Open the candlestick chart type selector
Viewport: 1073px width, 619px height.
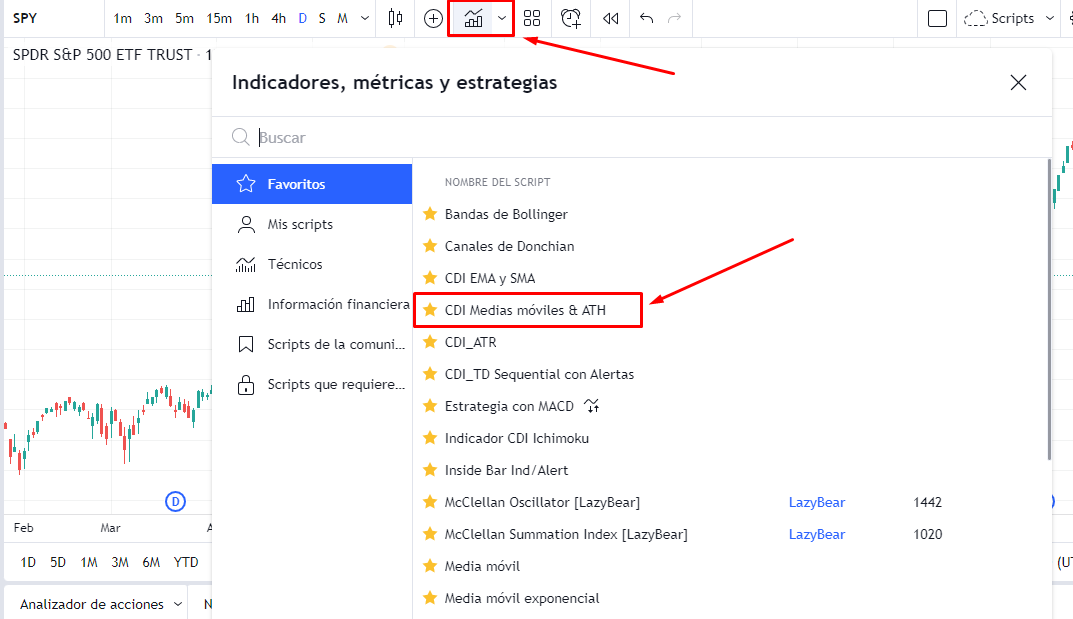coord(396,18)
